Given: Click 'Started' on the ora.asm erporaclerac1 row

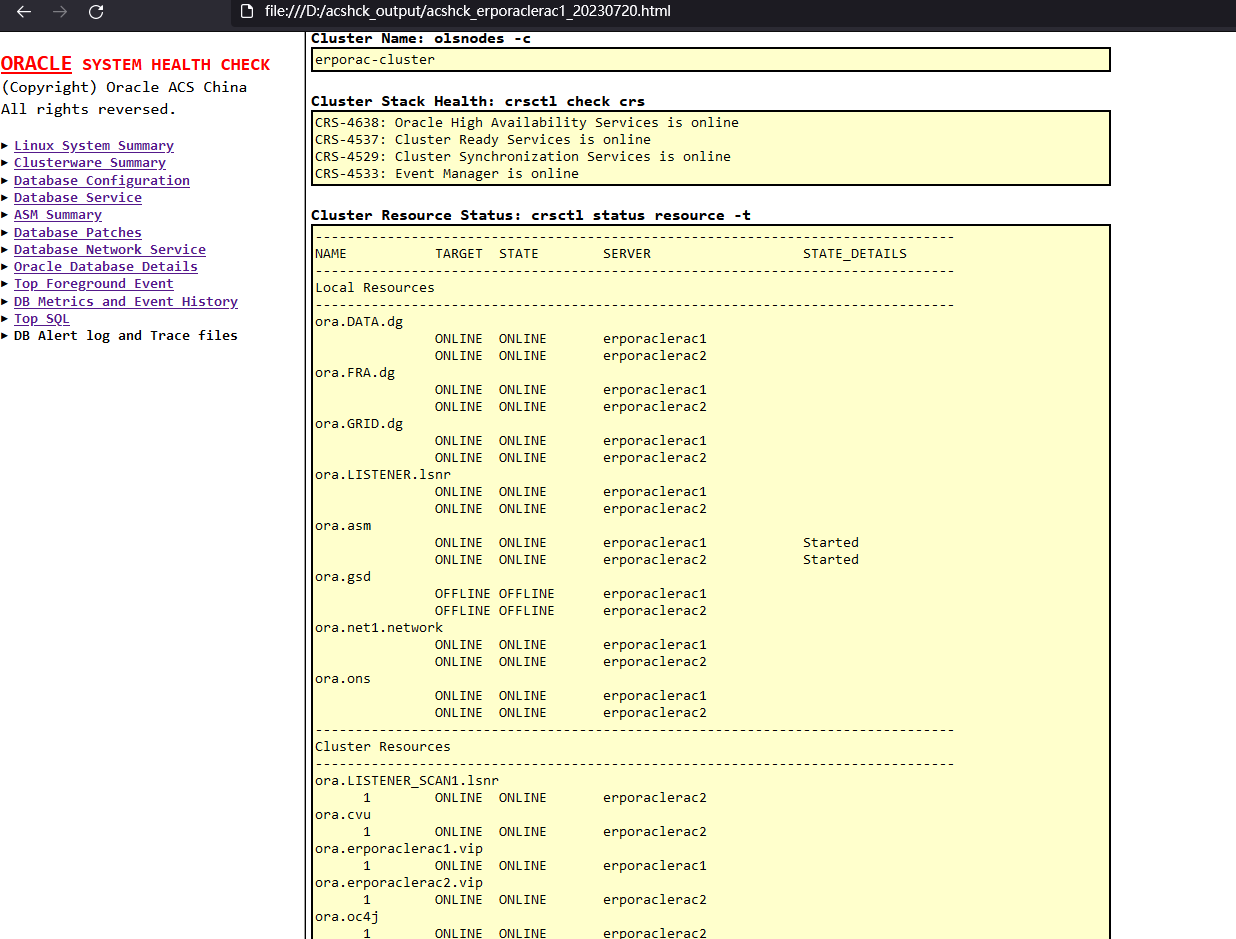Looking at the screenshot, I should point(831,543).
